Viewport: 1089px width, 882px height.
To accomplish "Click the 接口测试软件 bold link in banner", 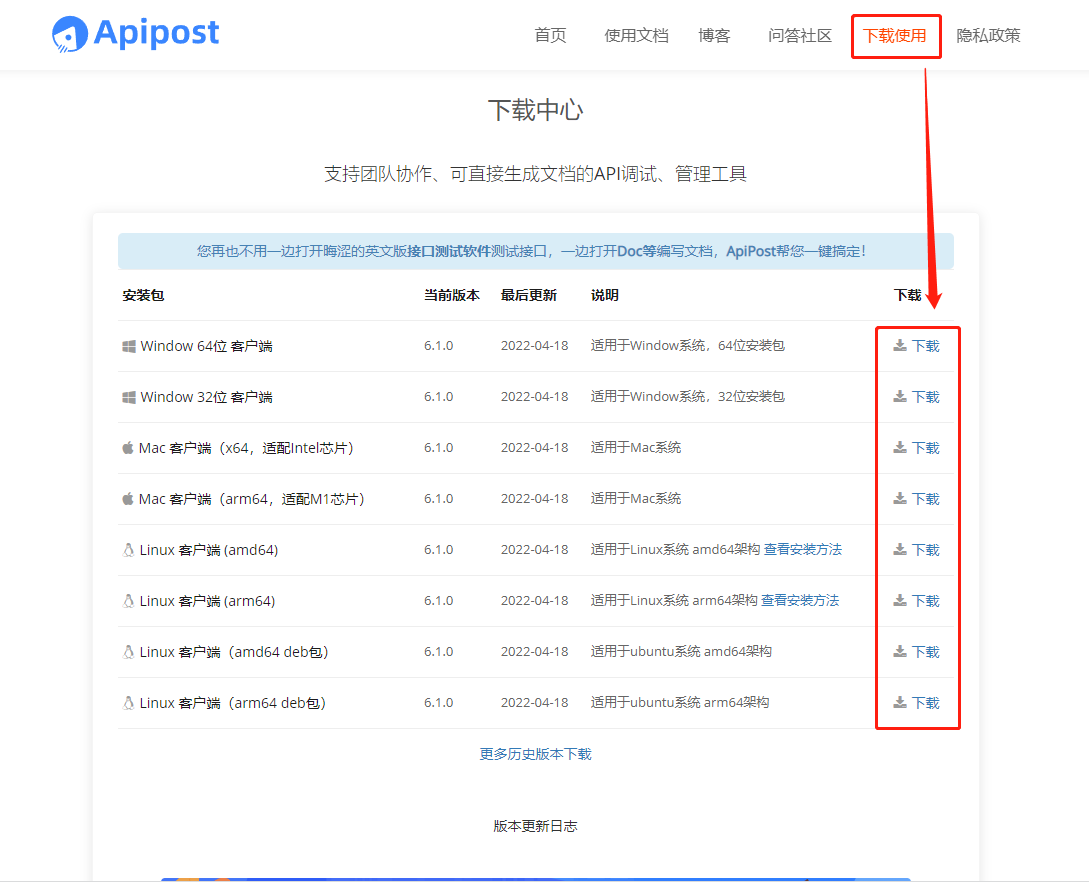I will 449,251.
